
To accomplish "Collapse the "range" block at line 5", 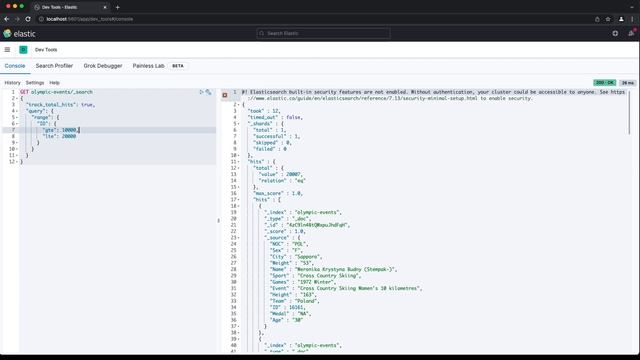I will 17,118.
